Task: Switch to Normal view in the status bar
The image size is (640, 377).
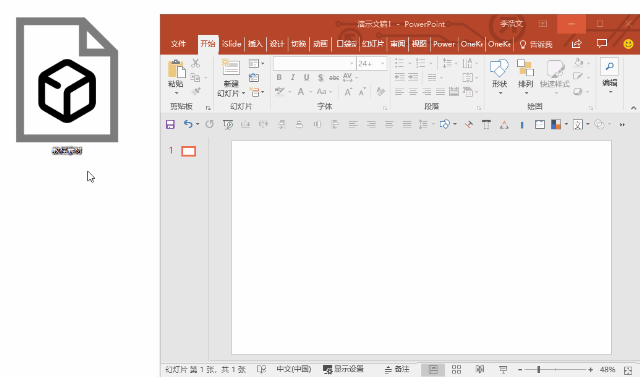Action: [x=433, y=369]
